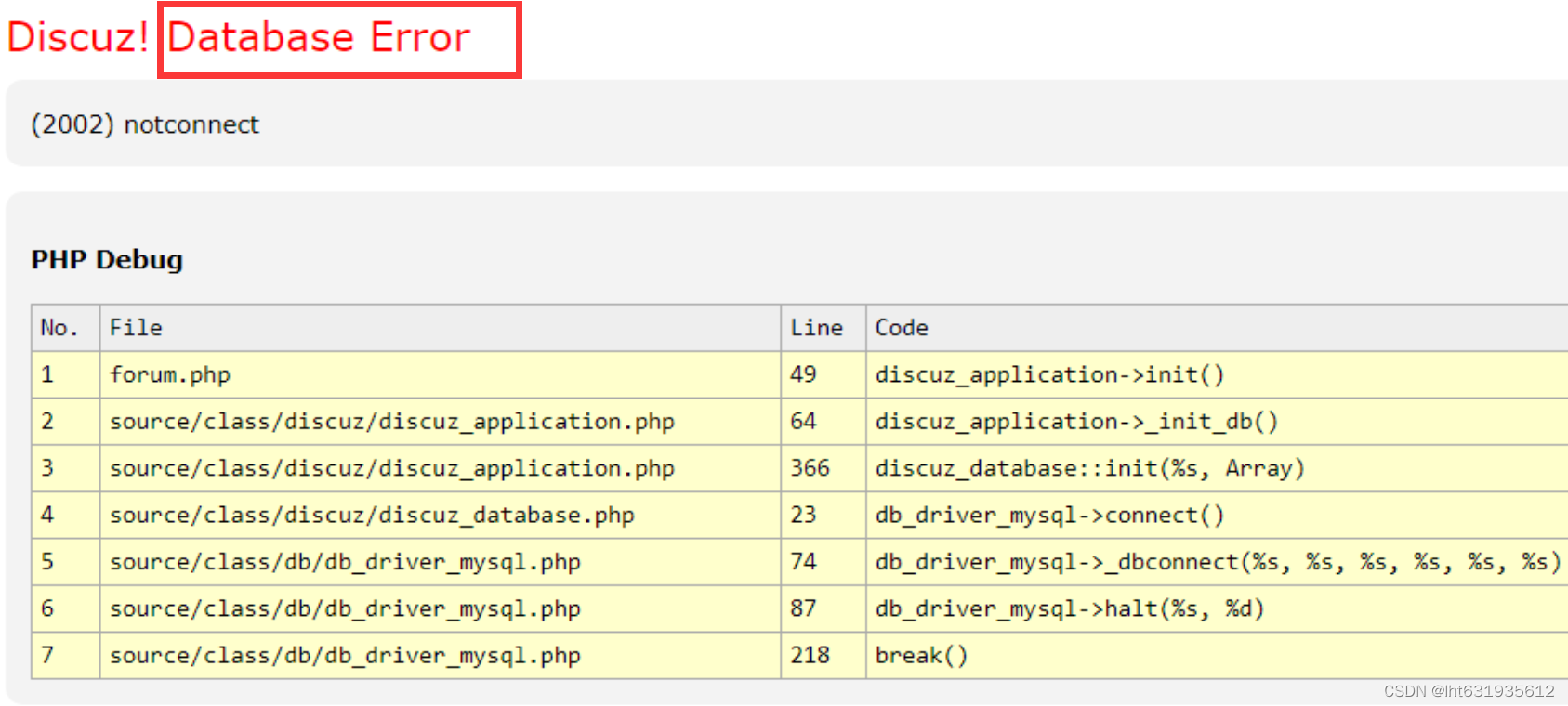Click discuz_application->init() code cell

[1217, 374]
